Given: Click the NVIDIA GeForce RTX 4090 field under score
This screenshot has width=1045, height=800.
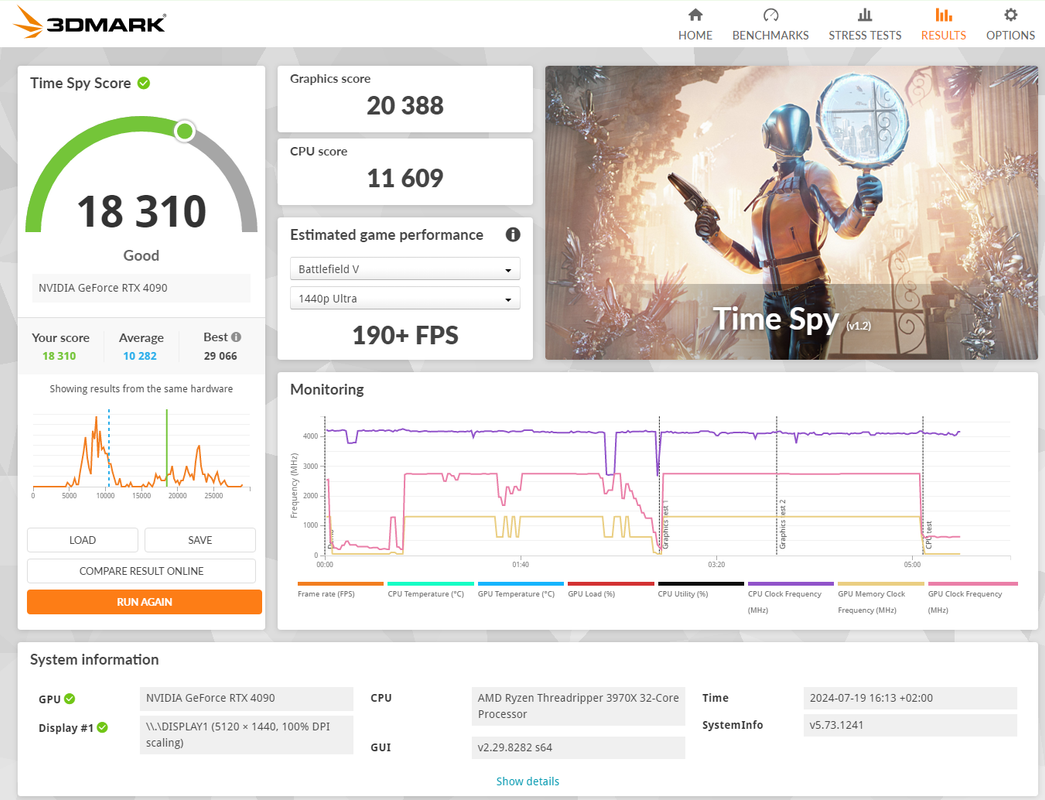Looking at the screenshot, I should point(141,288).
